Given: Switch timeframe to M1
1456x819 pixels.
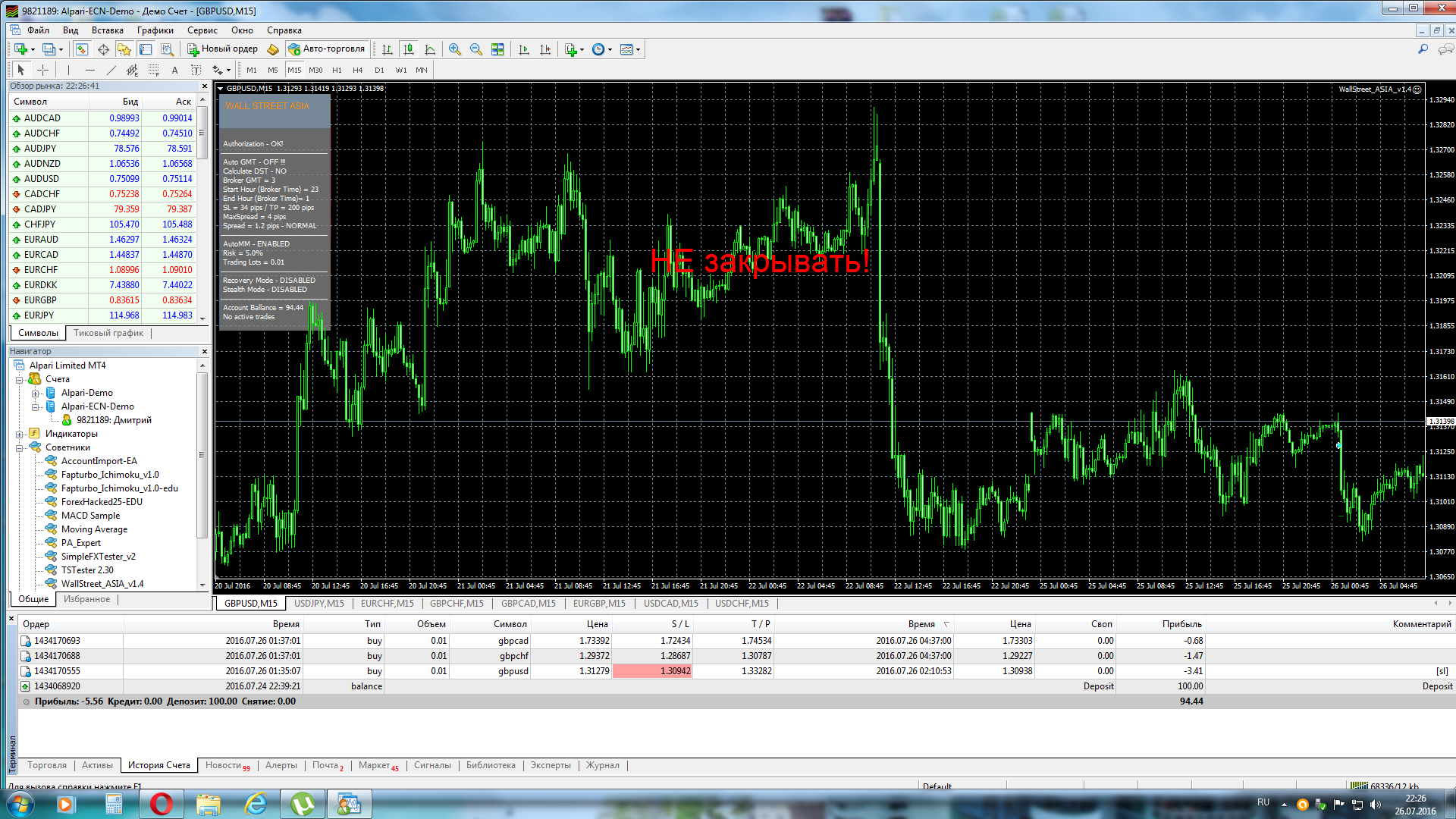Looking at the screenshot, I should 252,70.
